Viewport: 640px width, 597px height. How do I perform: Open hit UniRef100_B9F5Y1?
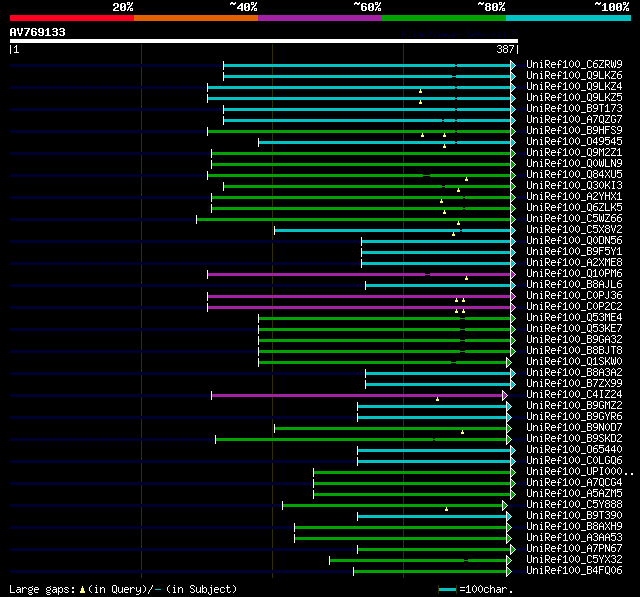tap(574, 252)
